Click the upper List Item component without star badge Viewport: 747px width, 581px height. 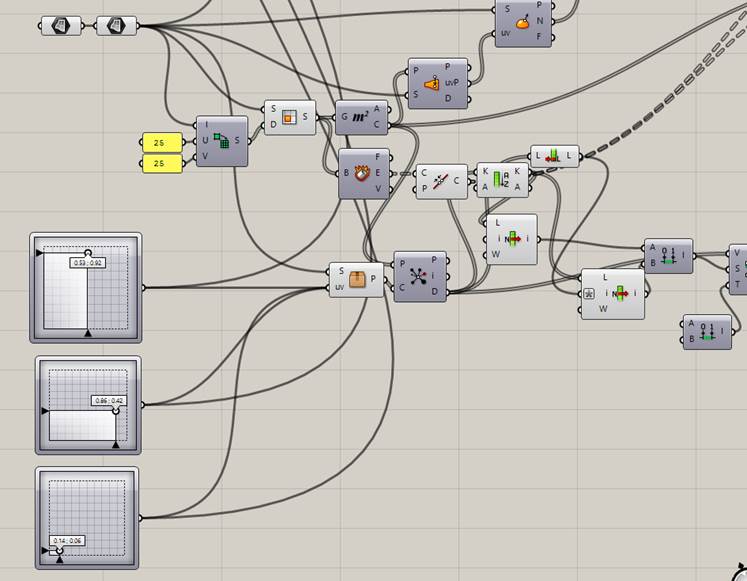(510, 239)
